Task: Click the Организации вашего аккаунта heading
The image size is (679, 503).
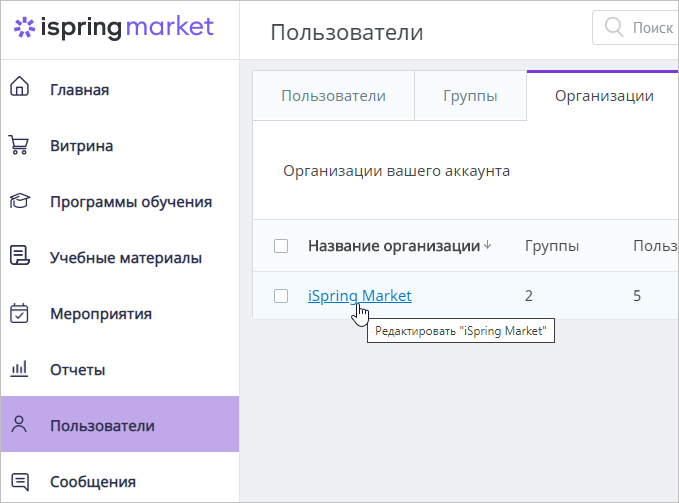Action: 396,171
